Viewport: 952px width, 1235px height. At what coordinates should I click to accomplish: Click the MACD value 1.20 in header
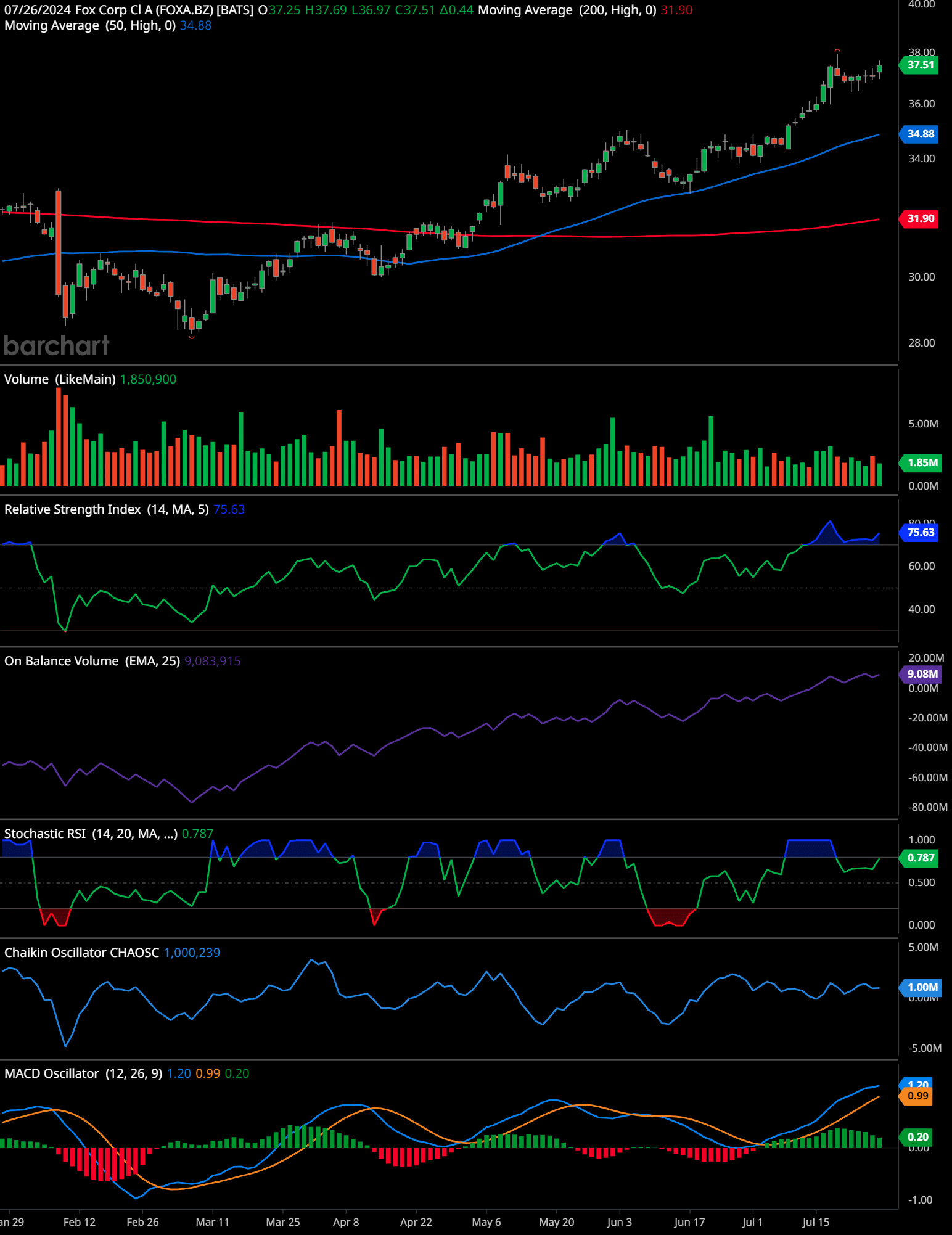[179, 1073]
